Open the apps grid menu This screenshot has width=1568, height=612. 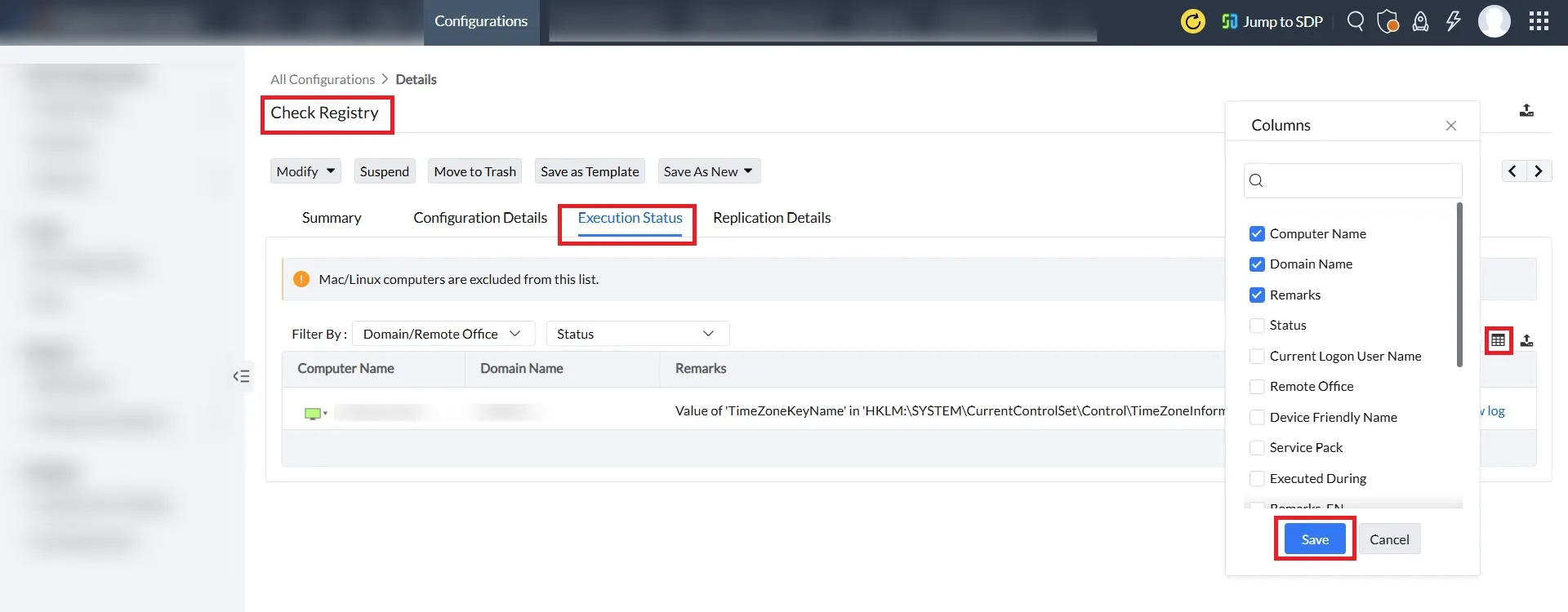[1539, 21]
